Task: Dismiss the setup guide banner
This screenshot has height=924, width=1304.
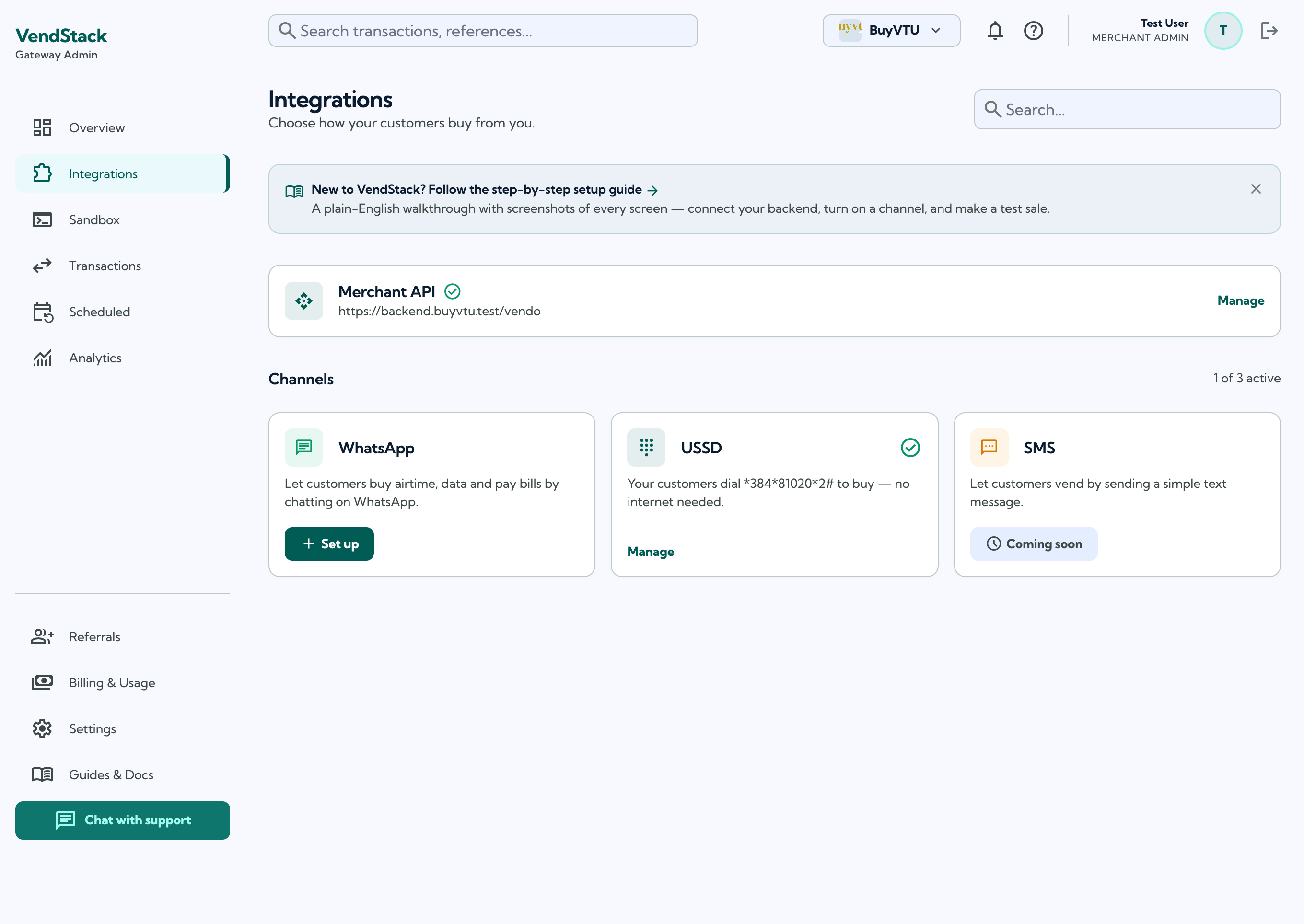Action: click(x=1256, y=189)
